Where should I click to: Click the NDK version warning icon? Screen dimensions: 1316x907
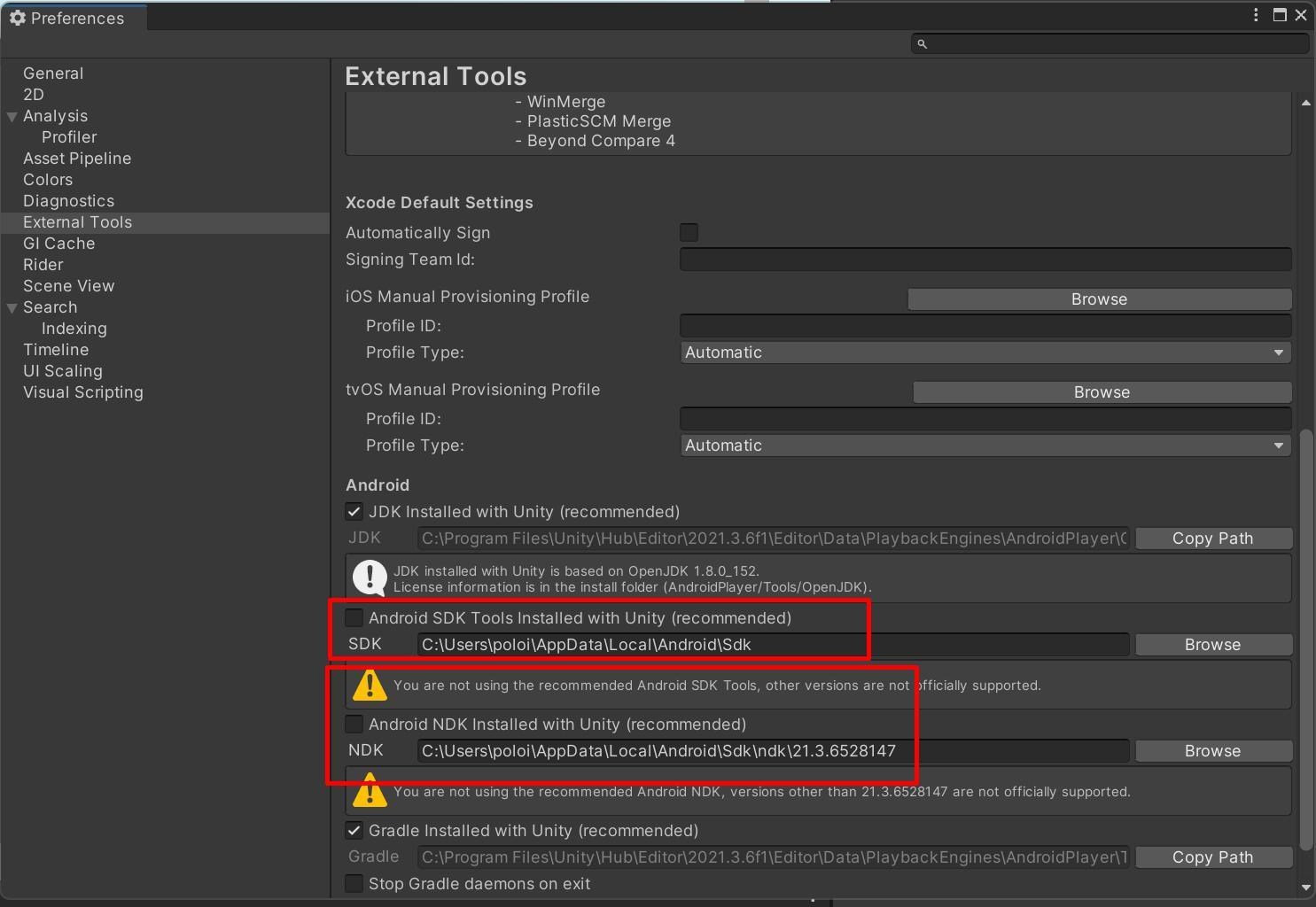pos(370,790)
